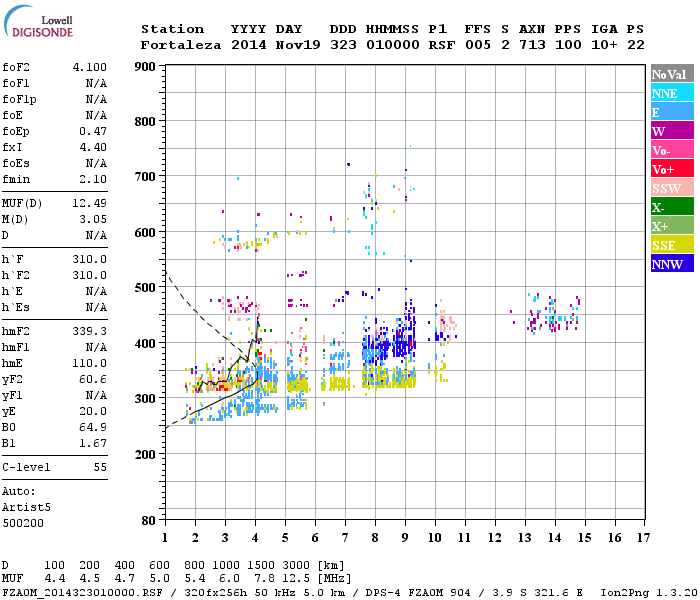Image resolution: width=700 pixels, height=600 pixels.
Task: Click the hmE value 110.0
Action: [90, 363]
